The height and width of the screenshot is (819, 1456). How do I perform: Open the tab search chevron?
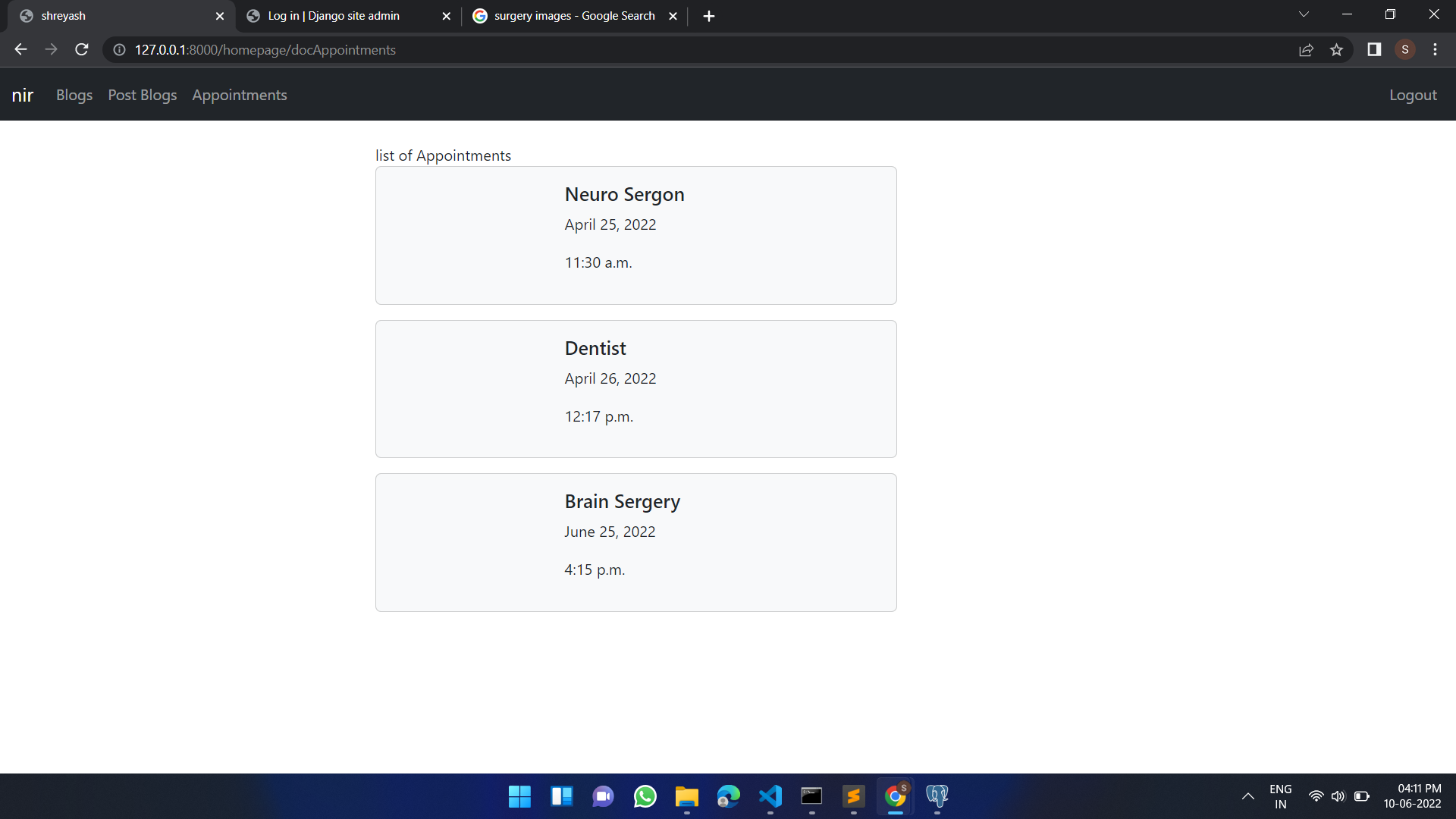[1304, 14]
